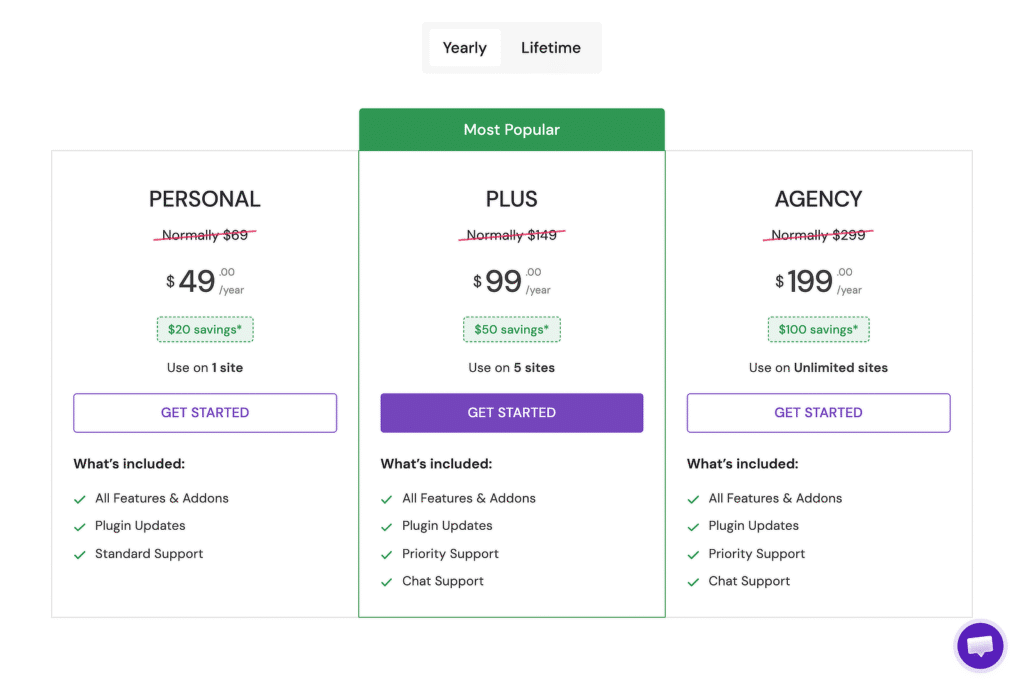Click the crossed-out Normally $299 price
The height and width of the screenshot is (686, 1024).
tap(818, 235)
